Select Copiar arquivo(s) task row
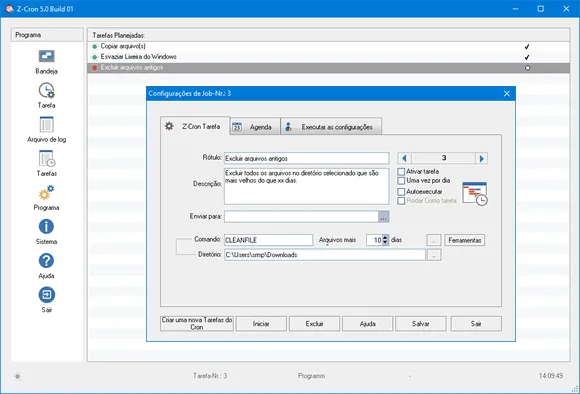The height and width of the screenshot is (394, 580). pos(328,47)
